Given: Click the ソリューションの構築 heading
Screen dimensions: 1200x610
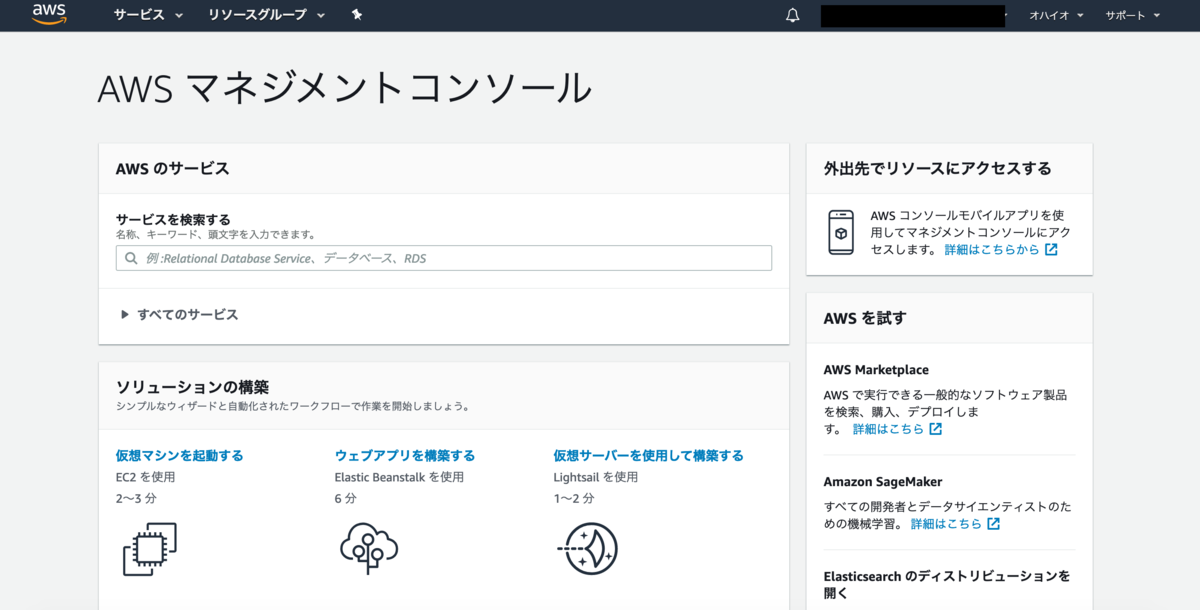Looking at the screenshot, I should [x=192, y=387].
